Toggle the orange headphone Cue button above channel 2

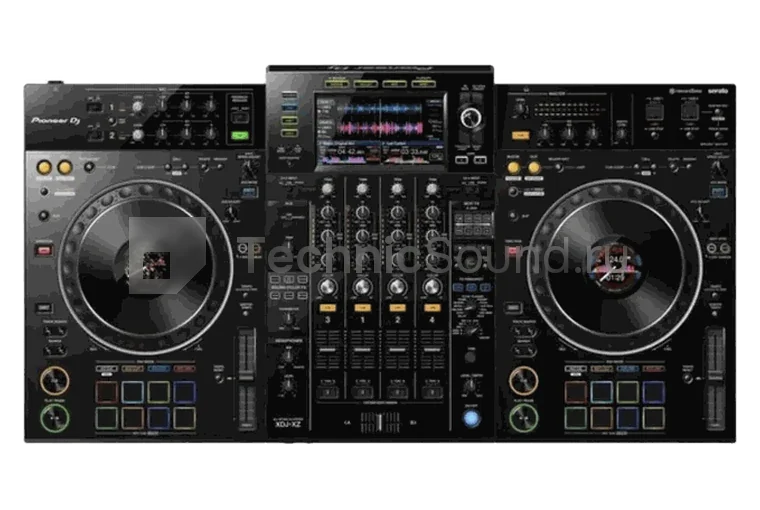(397, 308)
